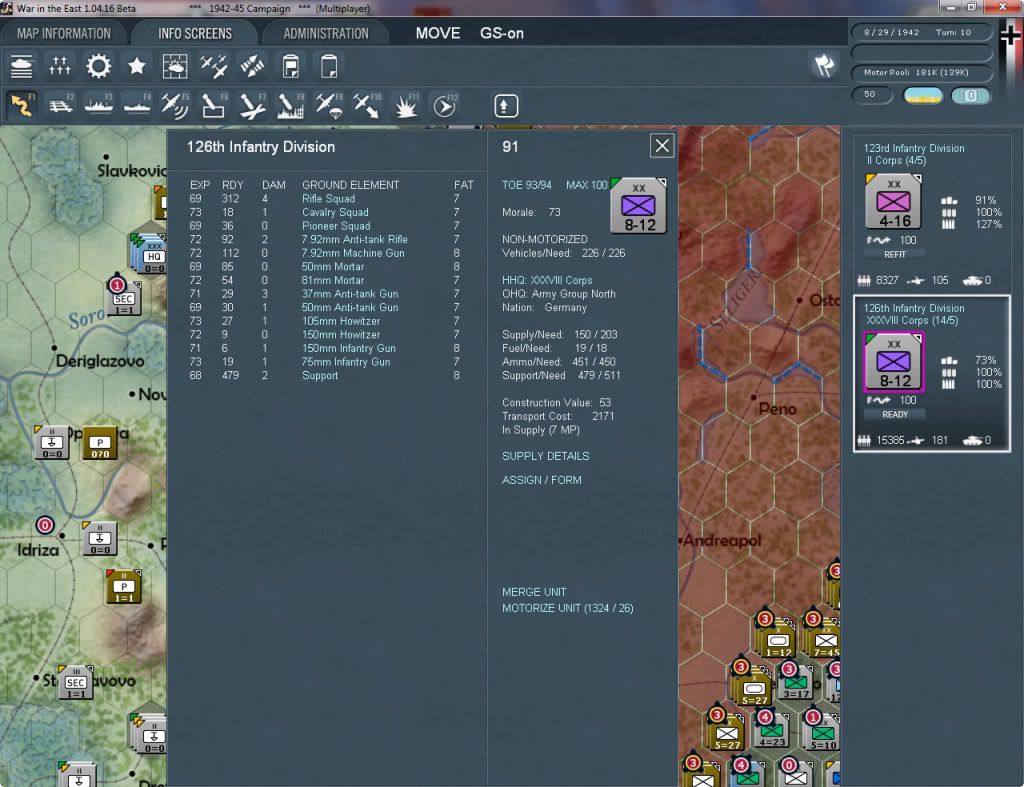Image resolution: width=1024 pixels, height=787 pixels.
Task: Click the blue-yellow weather indicator pill
Action: coord(923,95)
